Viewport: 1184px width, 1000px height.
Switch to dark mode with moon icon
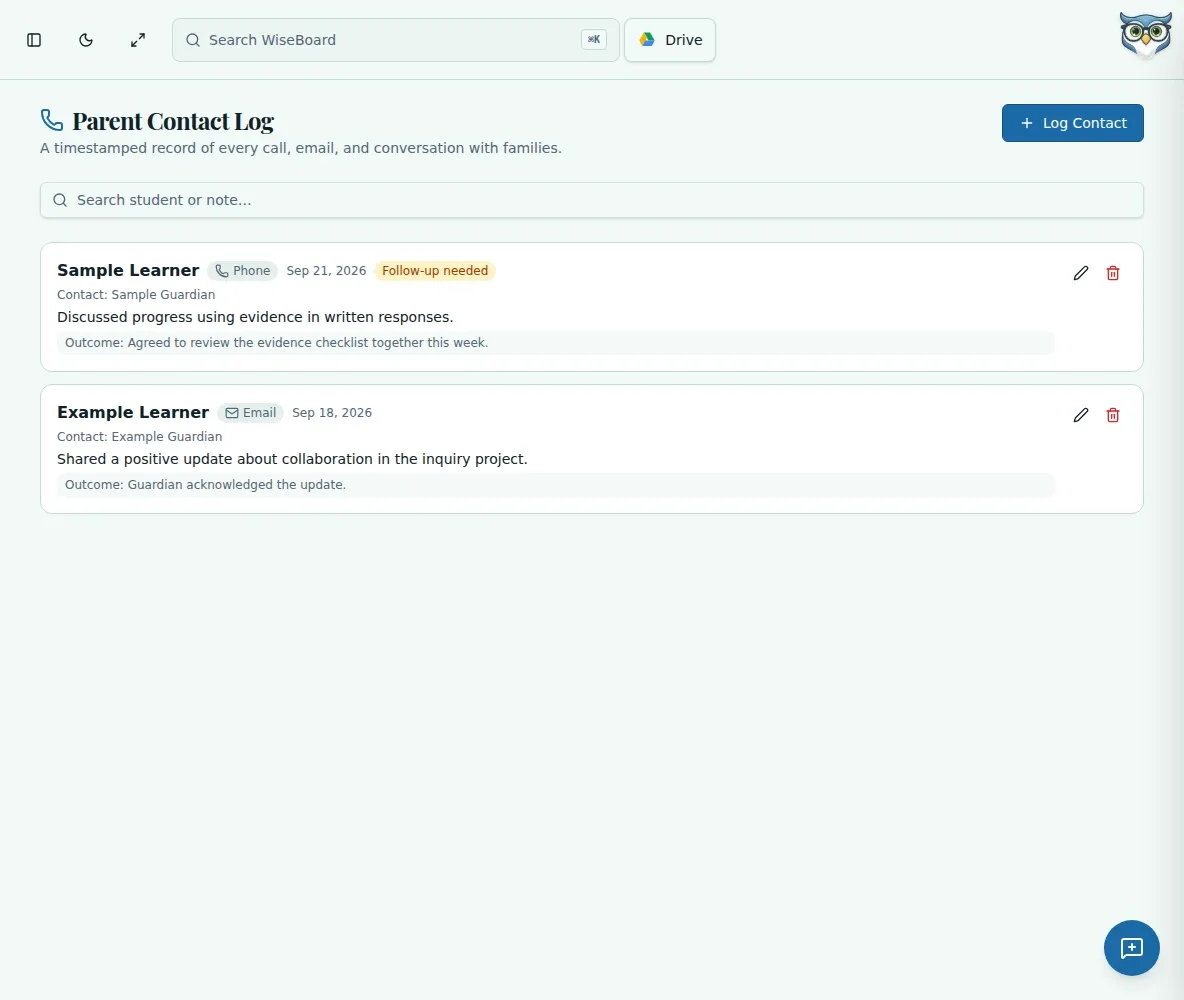click(x=86, y=40)
